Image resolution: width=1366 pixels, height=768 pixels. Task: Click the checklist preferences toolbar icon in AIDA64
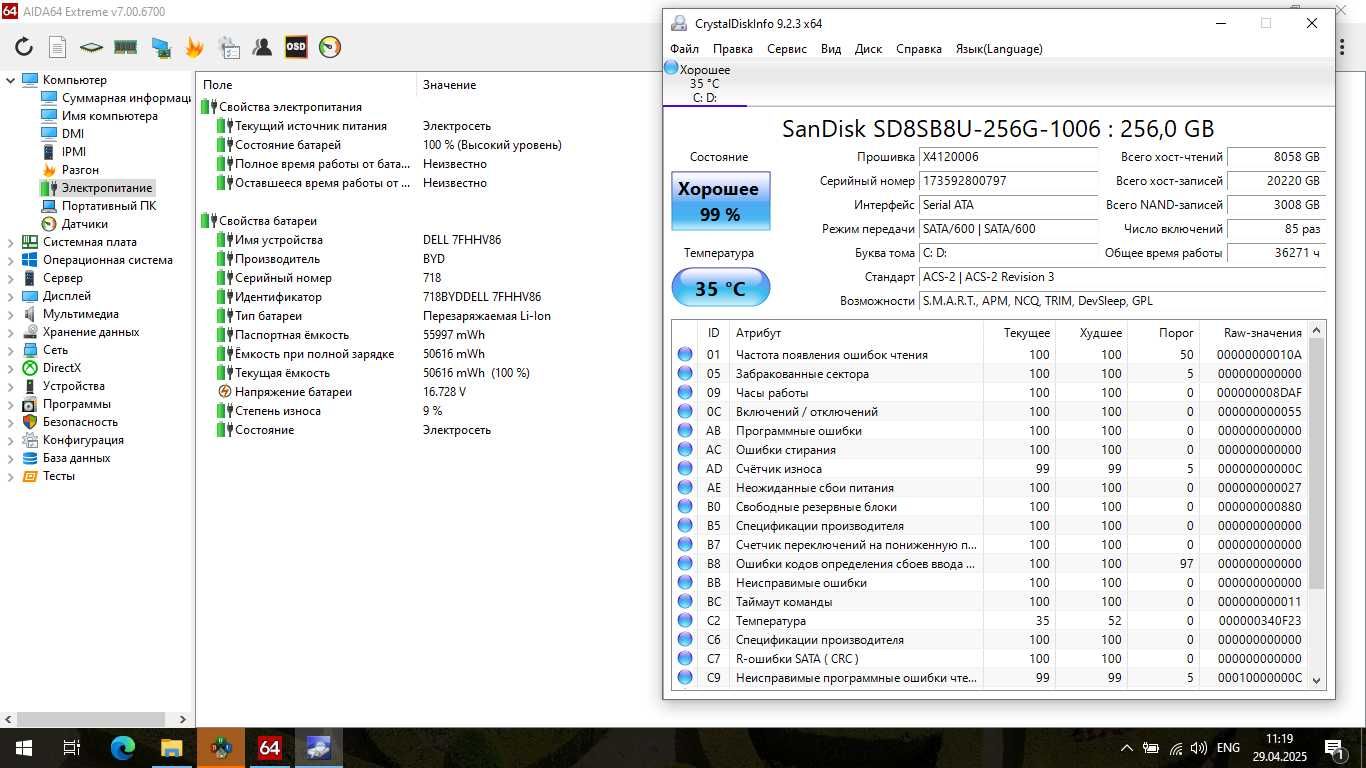229,46
